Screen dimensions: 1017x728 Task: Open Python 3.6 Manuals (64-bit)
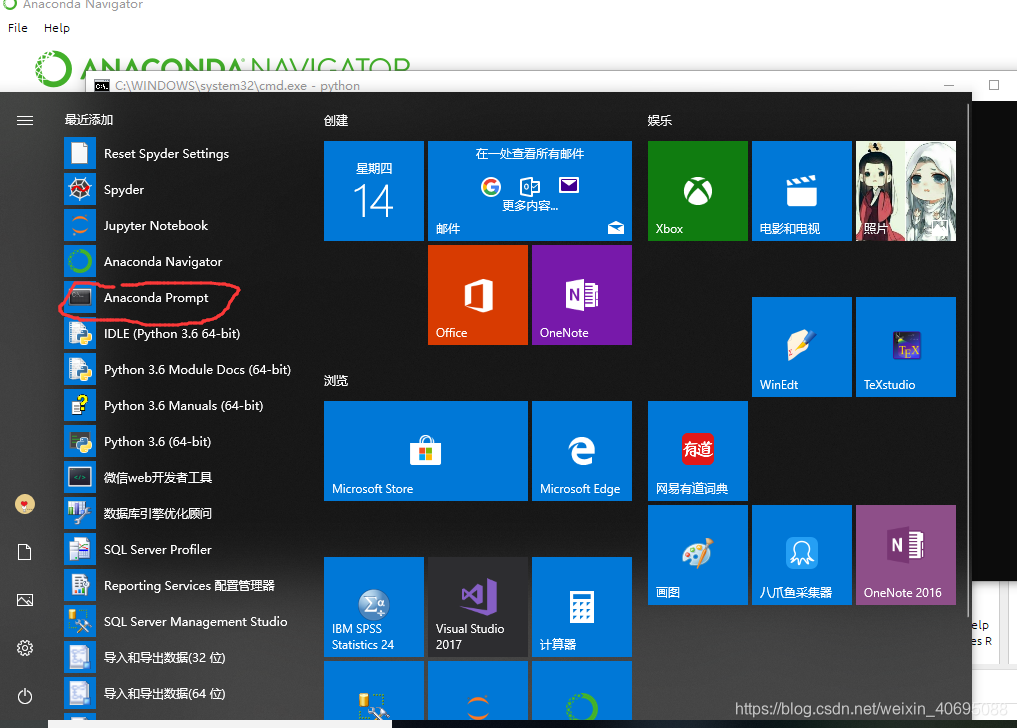click(178, 406)
